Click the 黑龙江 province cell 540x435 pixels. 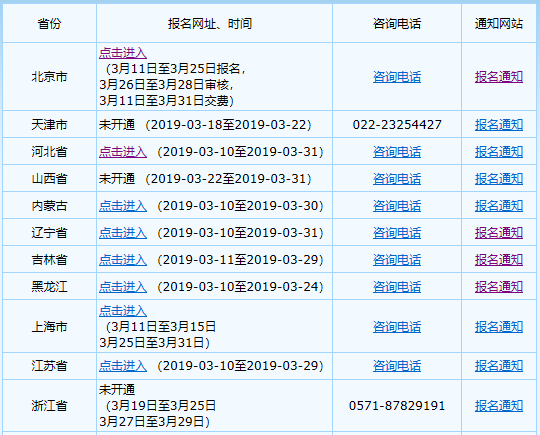click(49, 287)
